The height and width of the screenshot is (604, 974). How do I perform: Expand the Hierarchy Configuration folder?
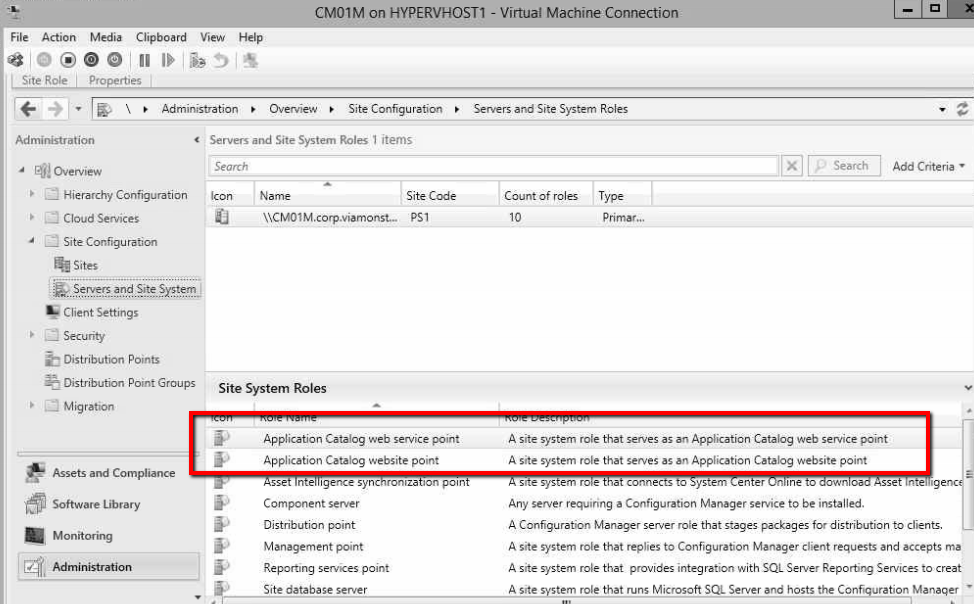click(x=32, y=195)
